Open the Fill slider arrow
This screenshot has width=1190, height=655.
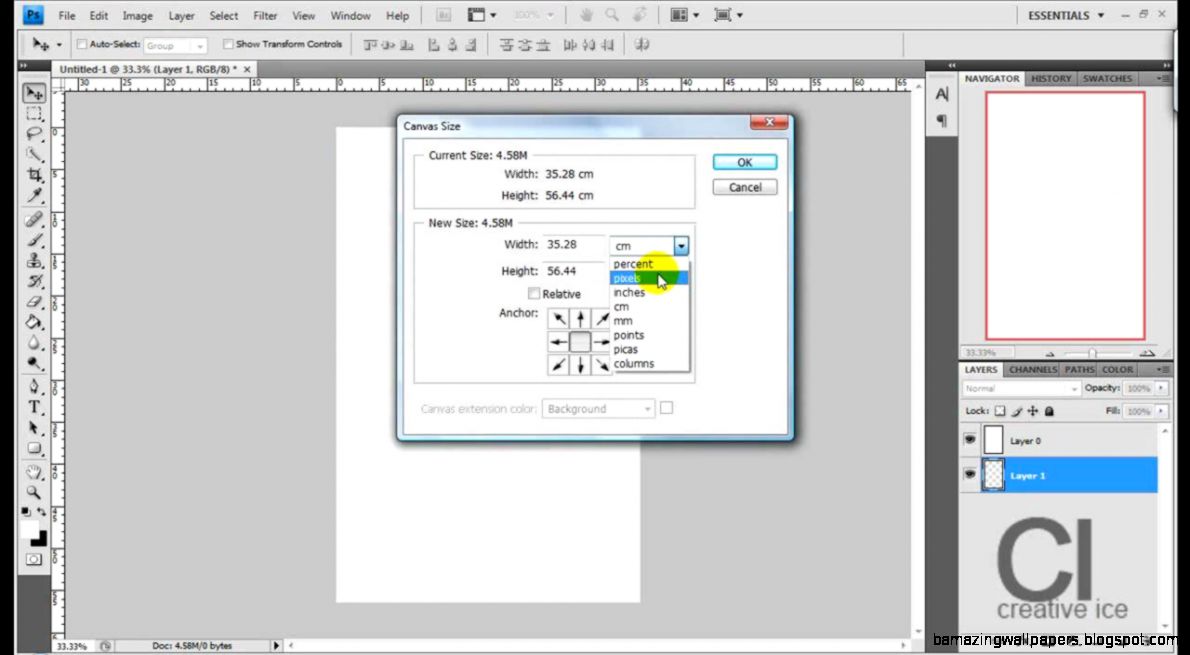pyautogui.click(x=1161, y=411)
